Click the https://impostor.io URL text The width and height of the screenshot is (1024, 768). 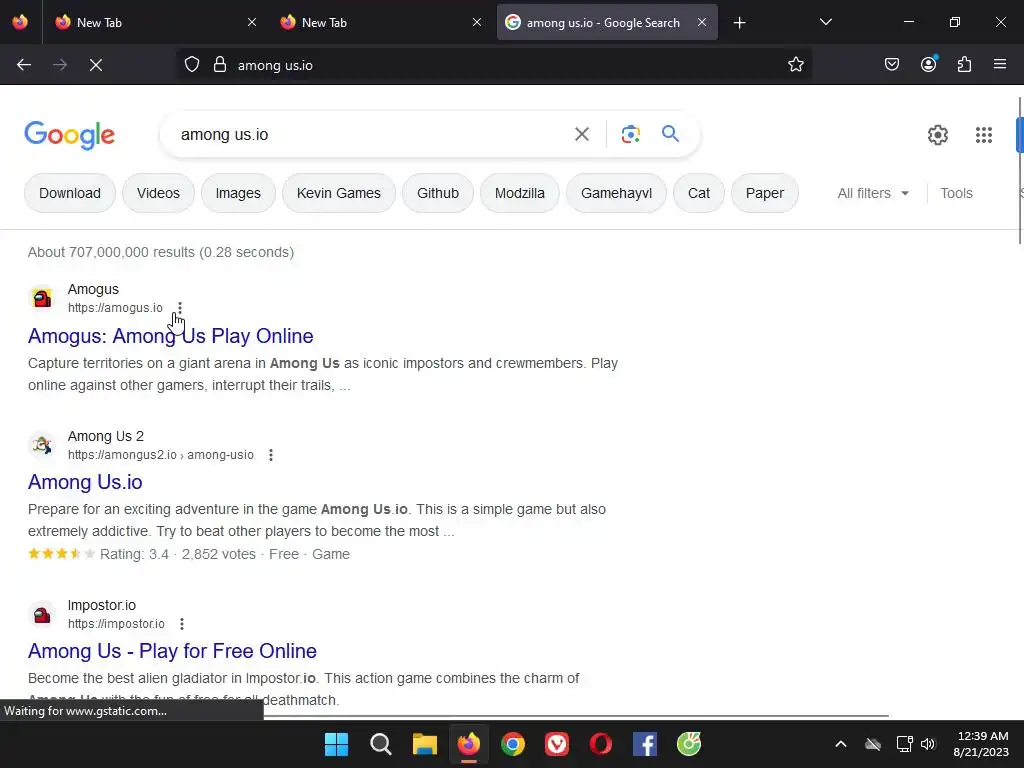coord(116,624)
